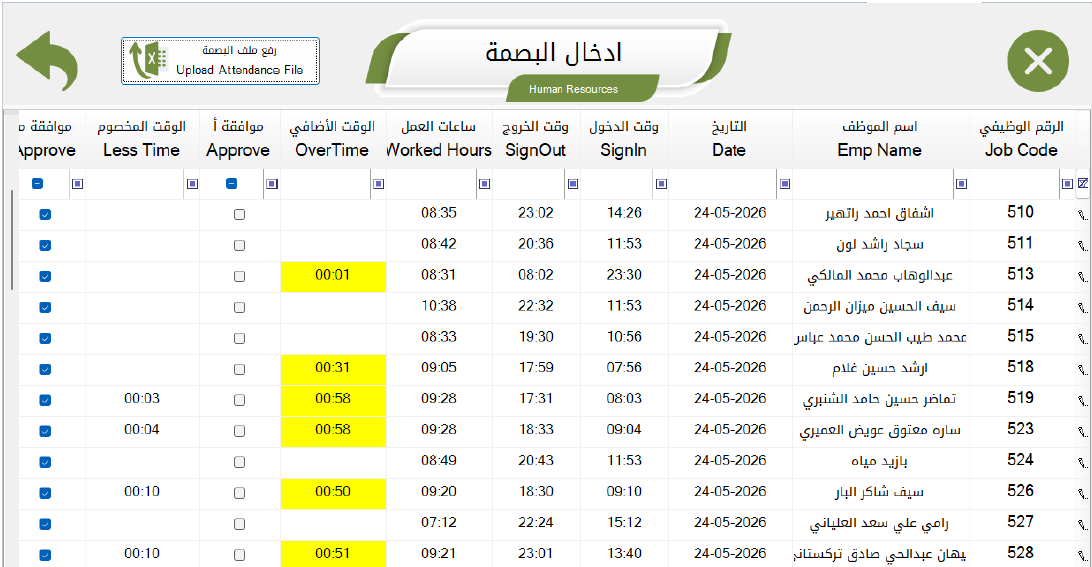
Task: Check the overtime Approve box for employee 528
Action: pyautogui.click(x=240, y=555)
